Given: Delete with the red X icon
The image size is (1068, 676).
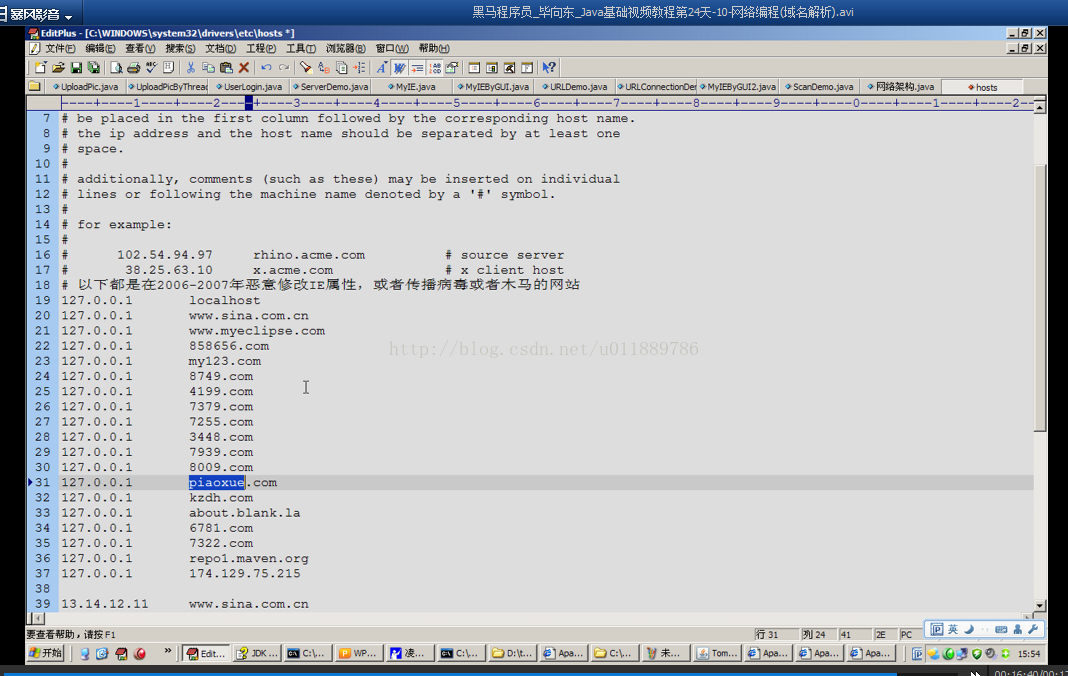Looking at the screenshot, I should pos(244,67).
